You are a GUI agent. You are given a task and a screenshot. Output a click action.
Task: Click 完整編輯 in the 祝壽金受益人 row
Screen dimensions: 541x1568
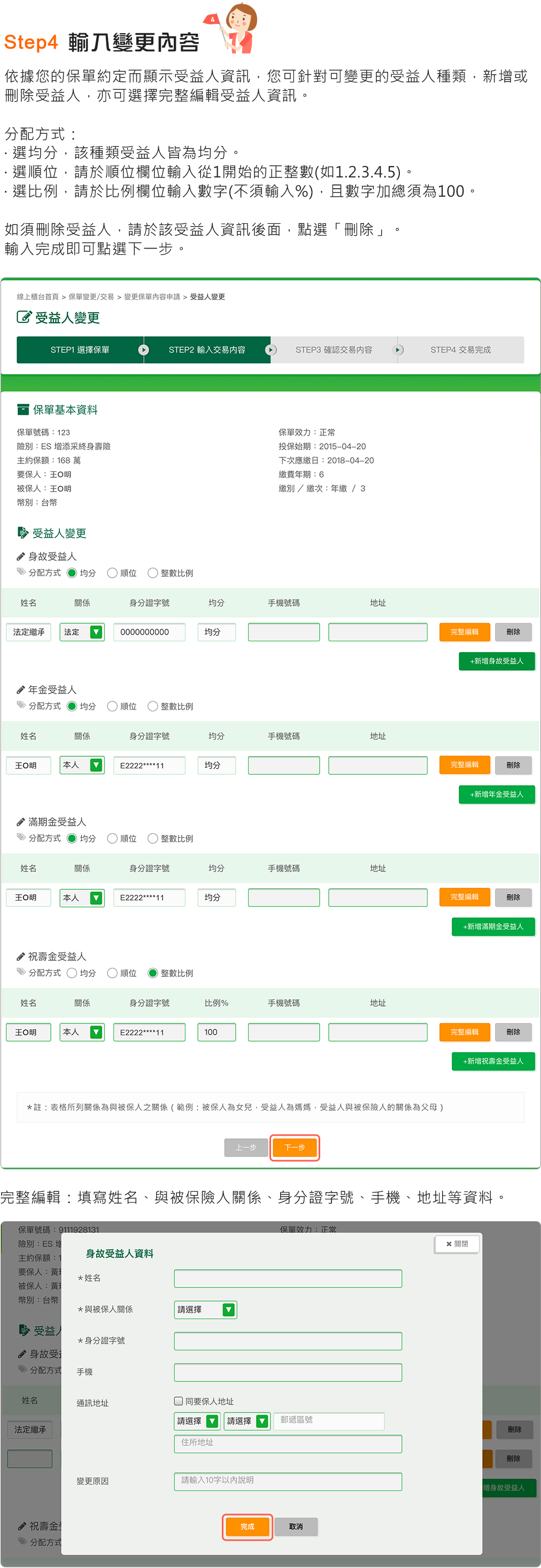pos(465,1032)
